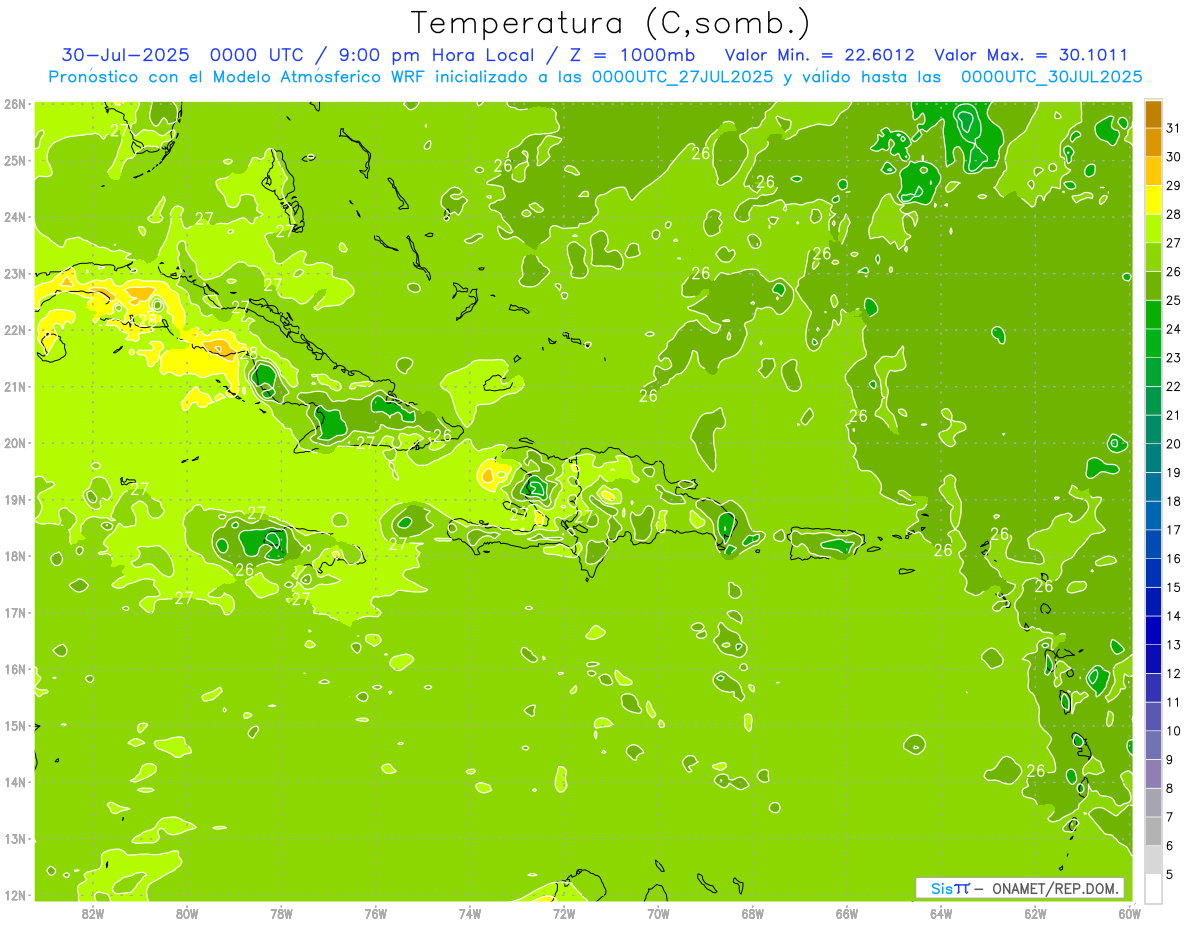The image size is (1200, 927).
Task: Click the '74W' longitude axis label
Action: [x=470, y=913]
